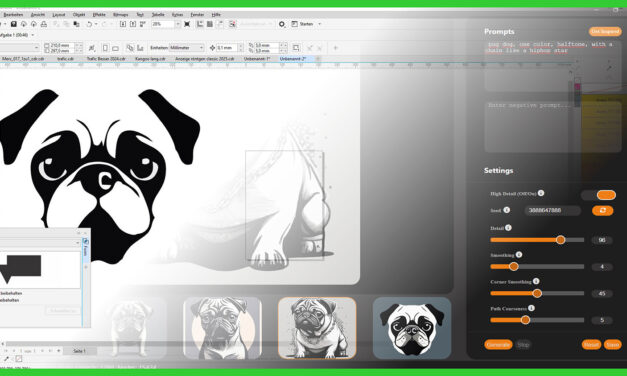Click the paste clipboard icon in toolbar
627x376 pixels.
[x=76, y=24]
